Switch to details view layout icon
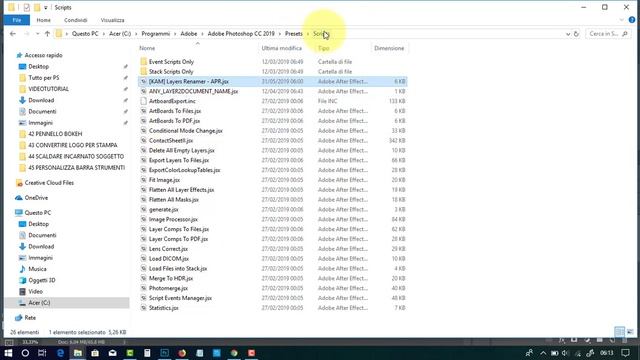 (619, 332)
